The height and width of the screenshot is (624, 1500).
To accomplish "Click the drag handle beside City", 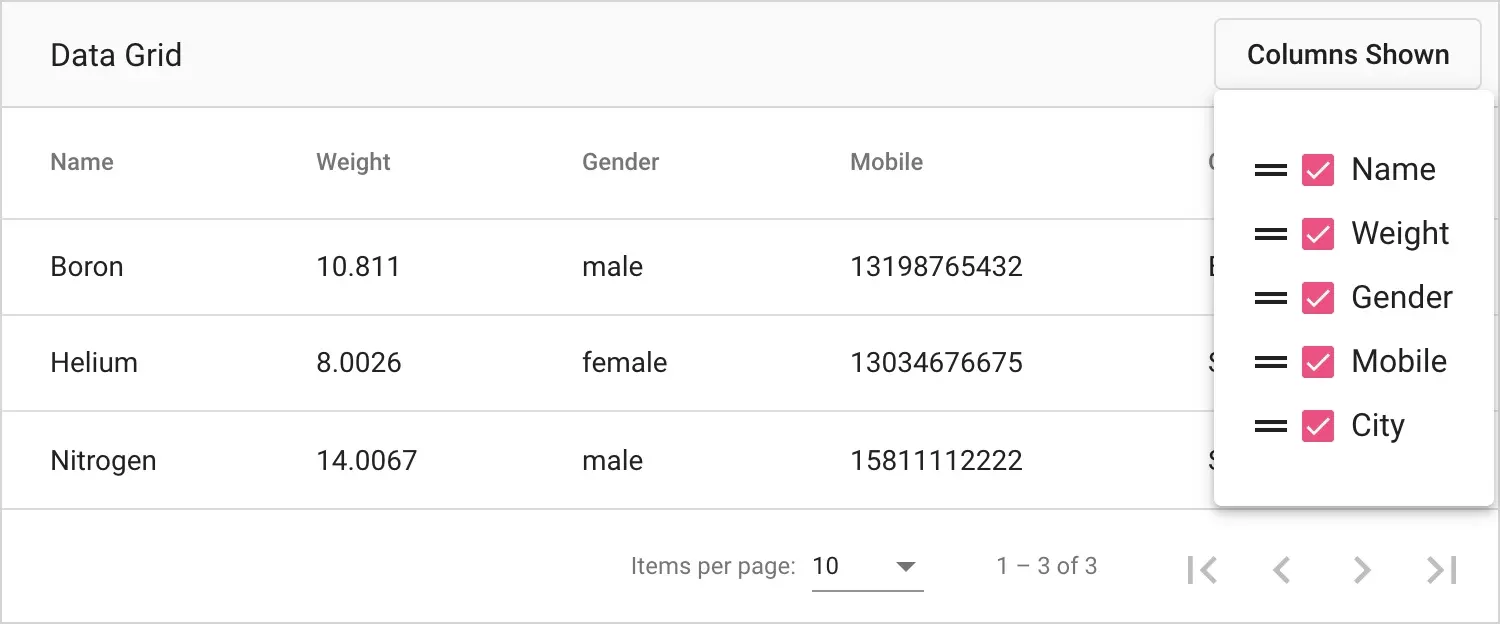I will (1270, 427).
